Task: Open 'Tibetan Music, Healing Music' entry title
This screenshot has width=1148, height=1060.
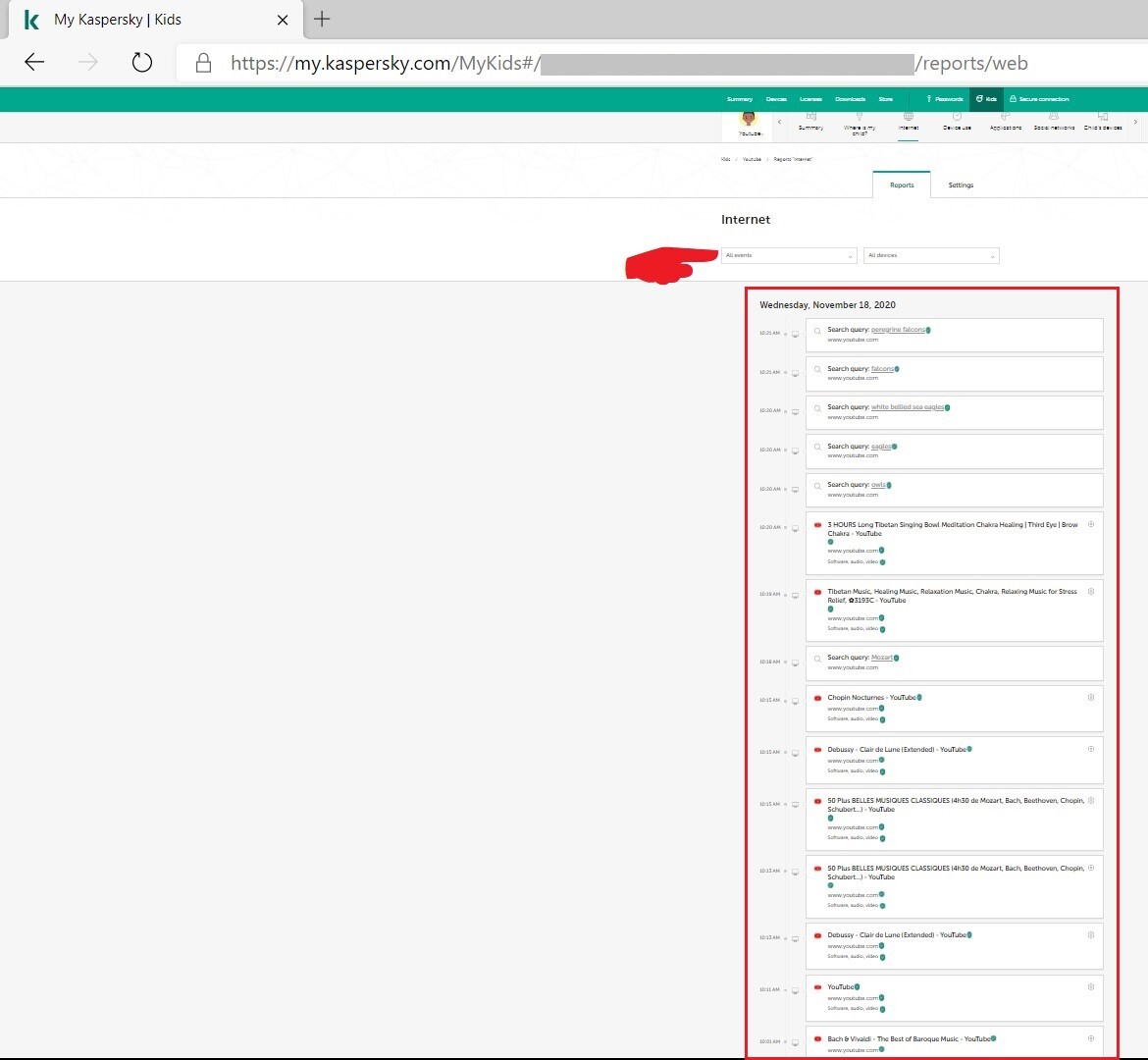Action: point(952,596)
